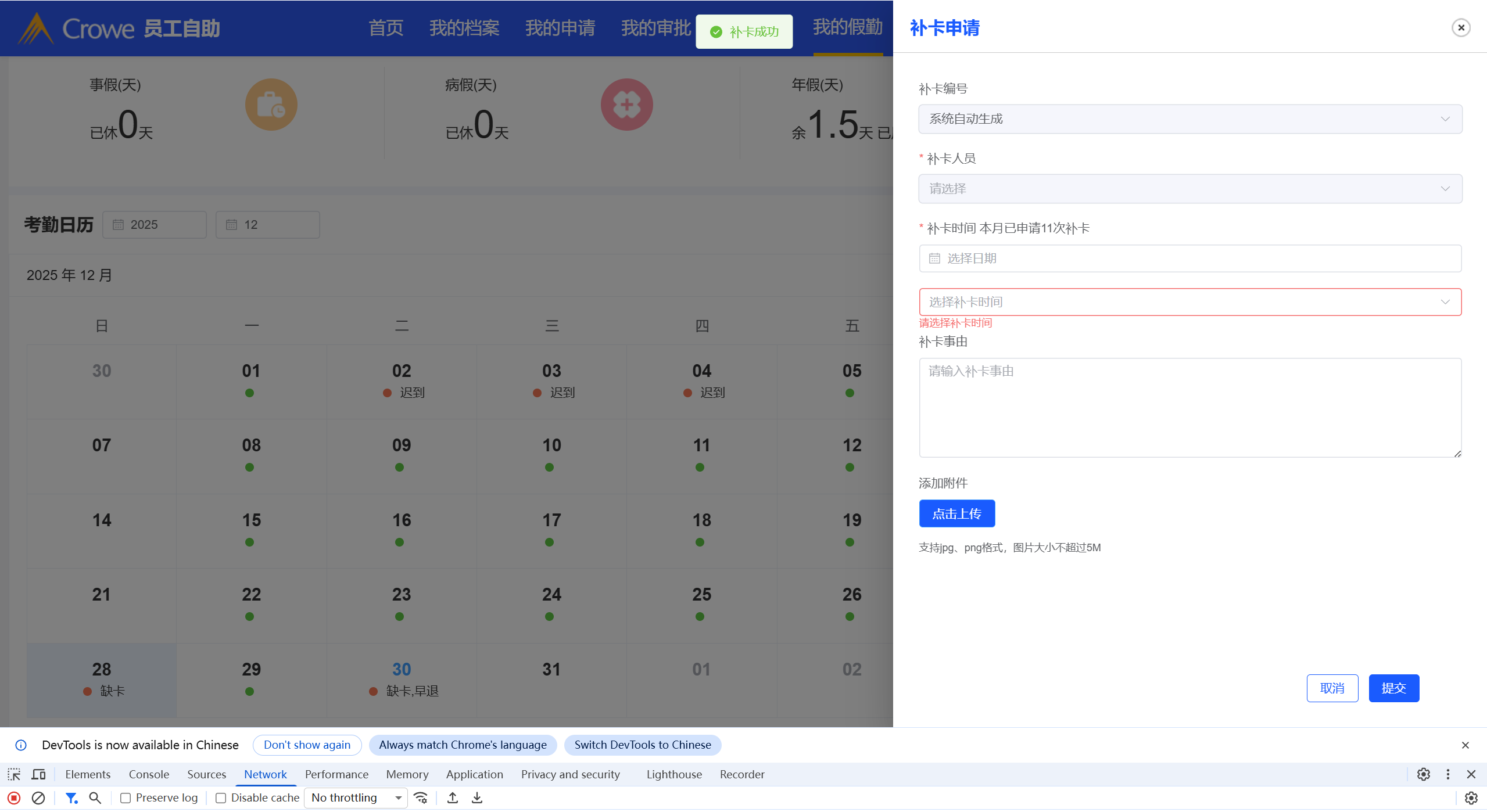Check the Disable cache checkbox
1487x812 pixels.
221,798
